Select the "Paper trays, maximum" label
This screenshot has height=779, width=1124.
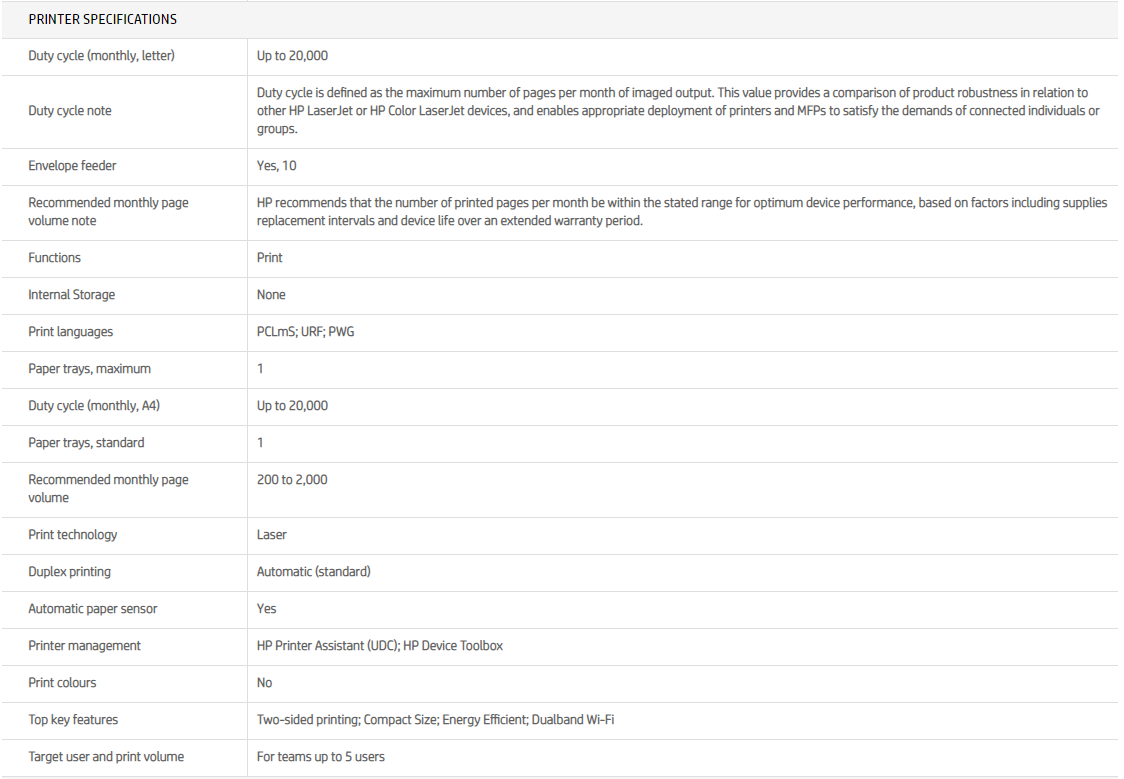tap(90, 369)
